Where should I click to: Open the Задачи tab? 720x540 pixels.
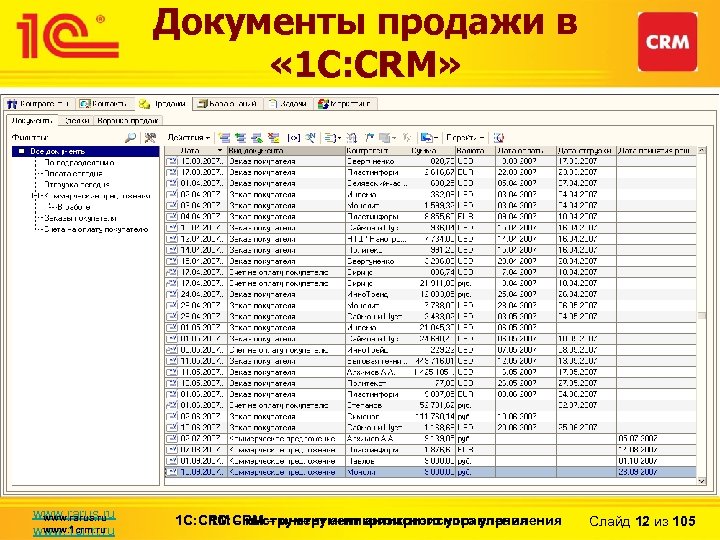288,104
